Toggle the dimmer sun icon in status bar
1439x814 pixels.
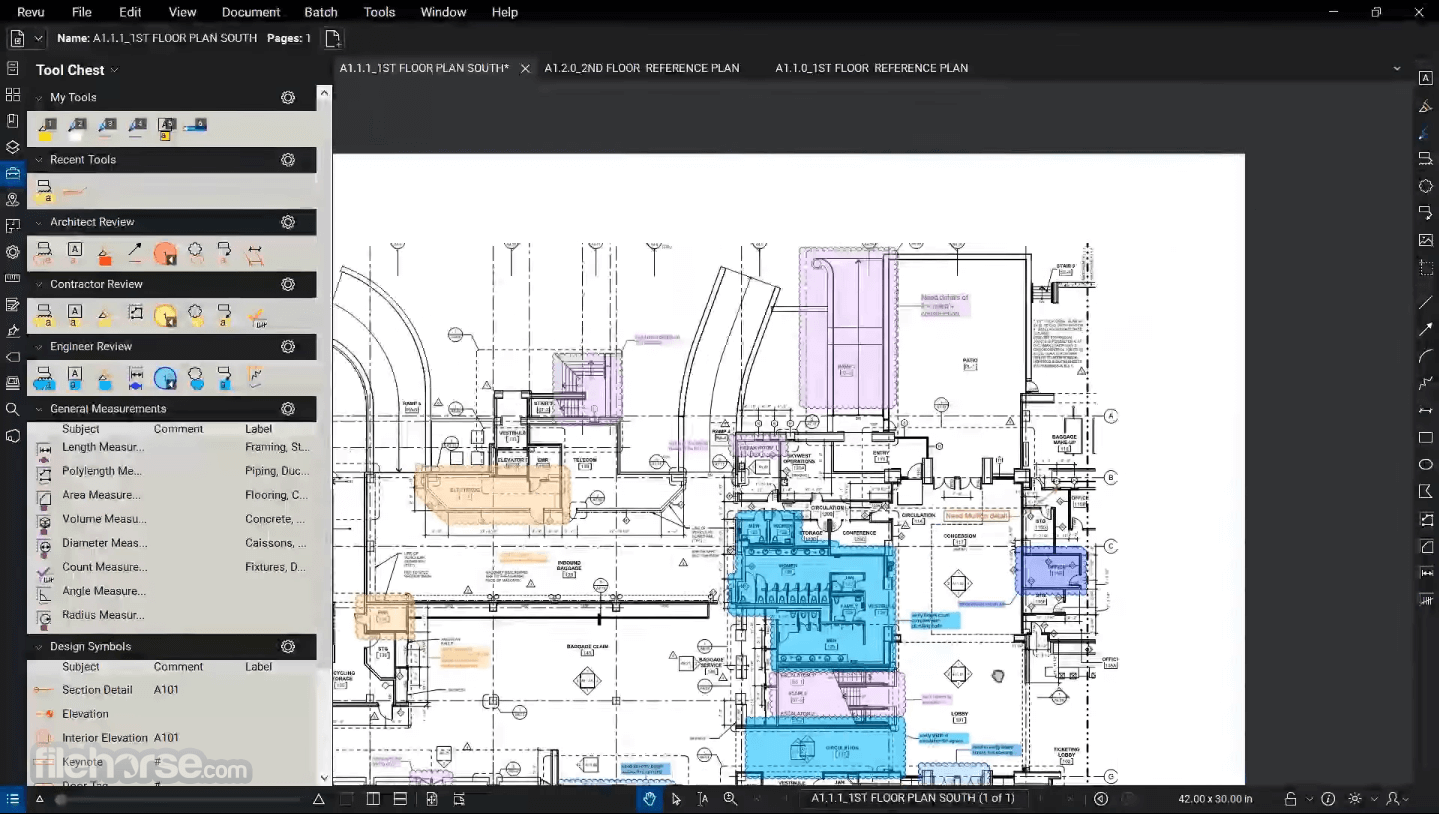tap(1355, 798)
